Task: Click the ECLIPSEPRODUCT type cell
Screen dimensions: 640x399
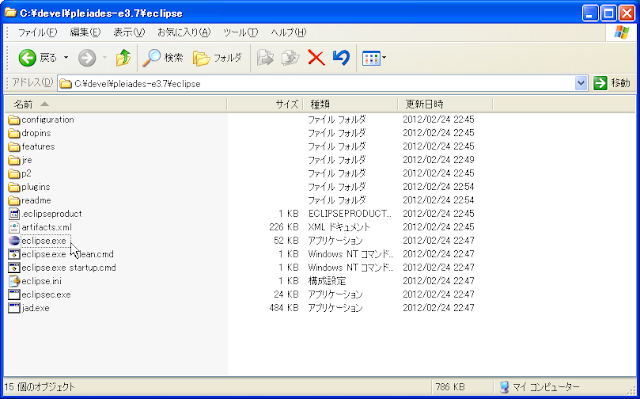Action: tap(350, 214)
